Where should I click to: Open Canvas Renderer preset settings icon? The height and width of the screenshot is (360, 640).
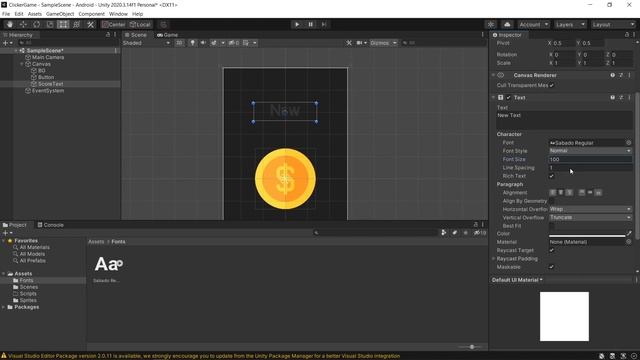pyautogui.click(x=621, y=75)
